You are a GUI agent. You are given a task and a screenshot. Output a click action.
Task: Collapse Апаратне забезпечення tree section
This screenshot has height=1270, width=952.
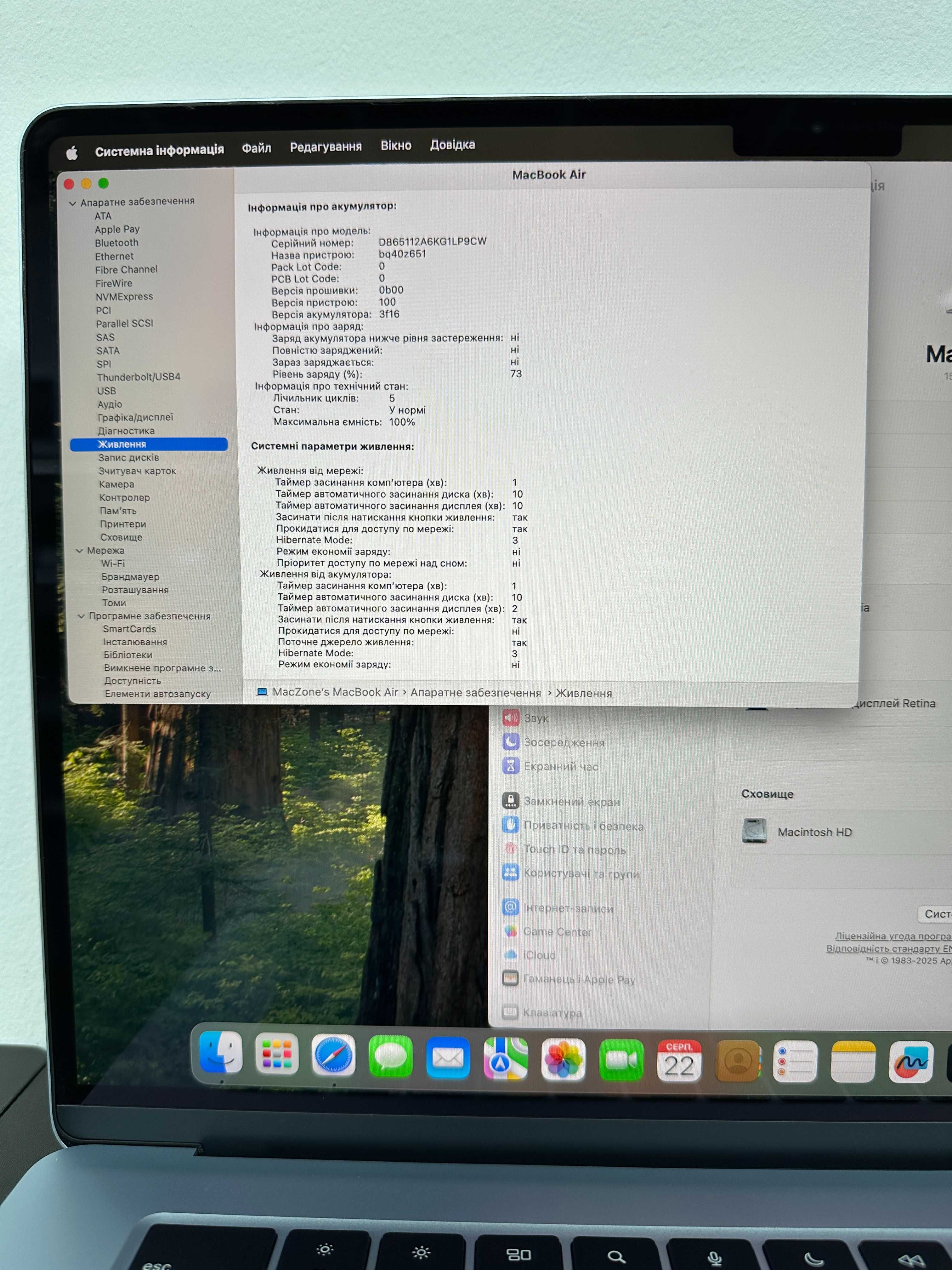click(73, 203)
